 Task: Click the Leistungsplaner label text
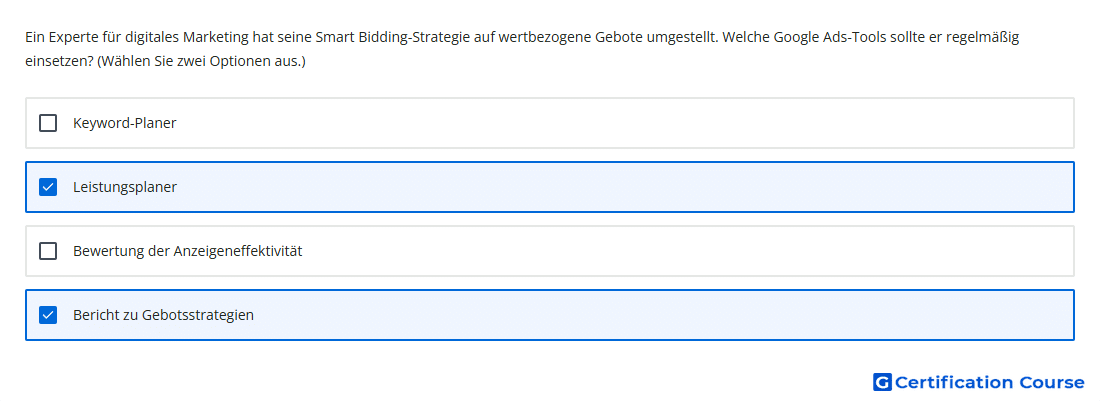pos(125,187)
